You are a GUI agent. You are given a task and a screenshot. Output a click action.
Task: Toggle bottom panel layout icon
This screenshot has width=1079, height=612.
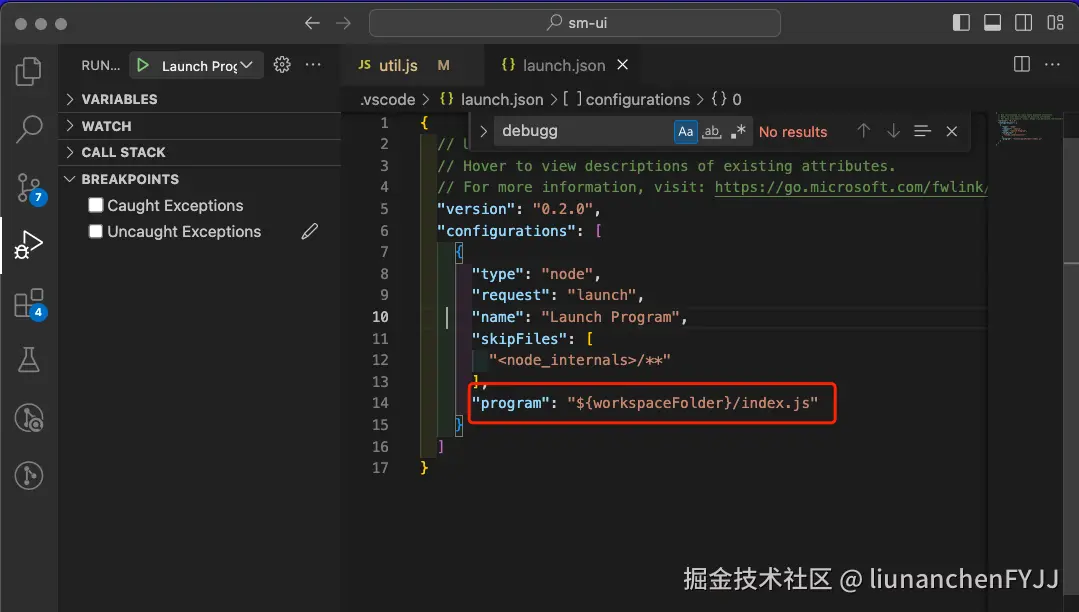click(x=992, y=23)
